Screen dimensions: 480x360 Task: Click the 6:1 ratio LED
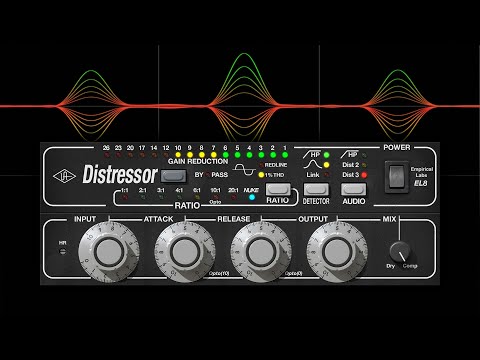click(197, 197)
